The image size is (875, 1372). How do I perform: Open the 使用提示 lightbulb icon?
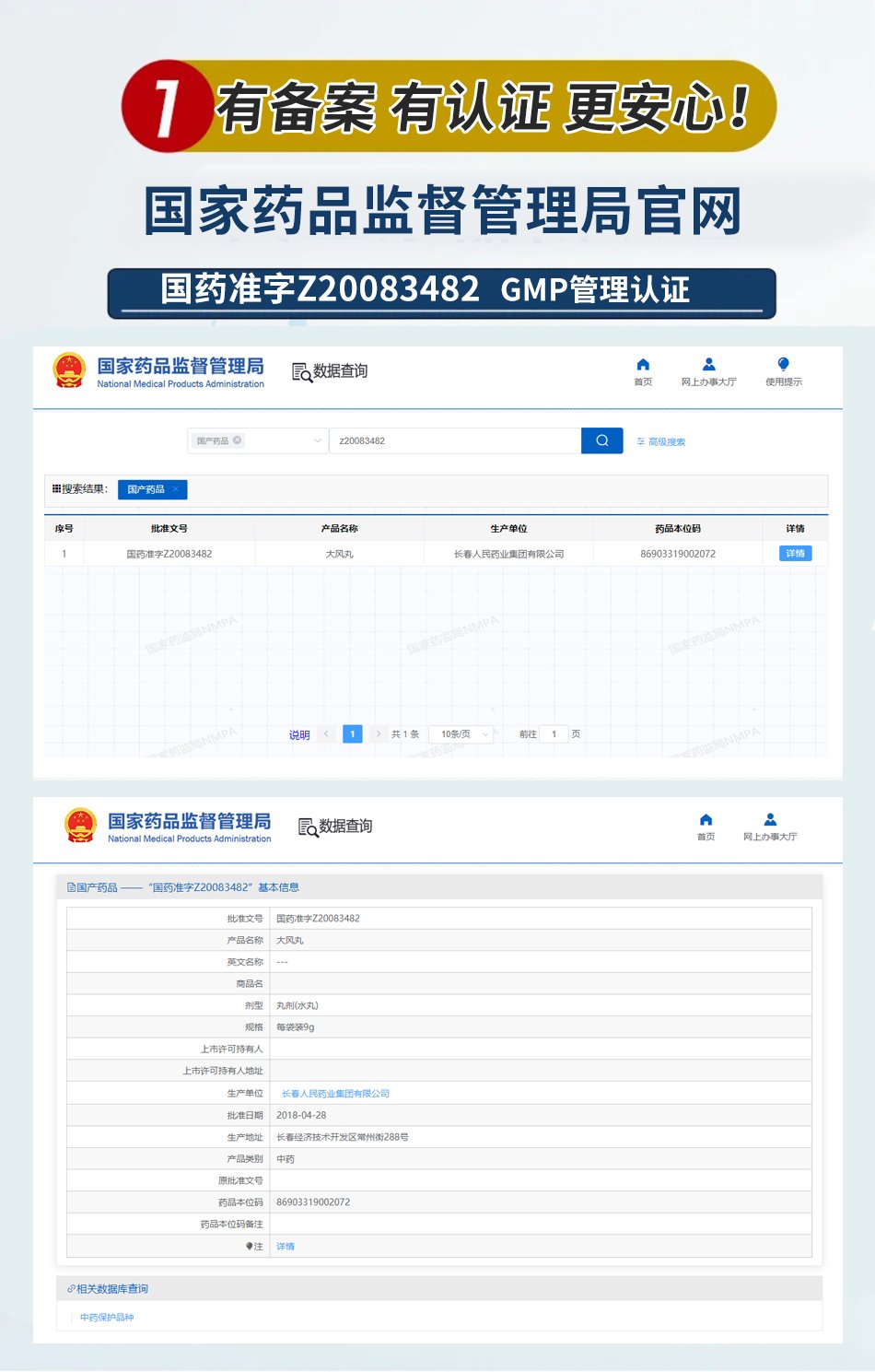783,365
